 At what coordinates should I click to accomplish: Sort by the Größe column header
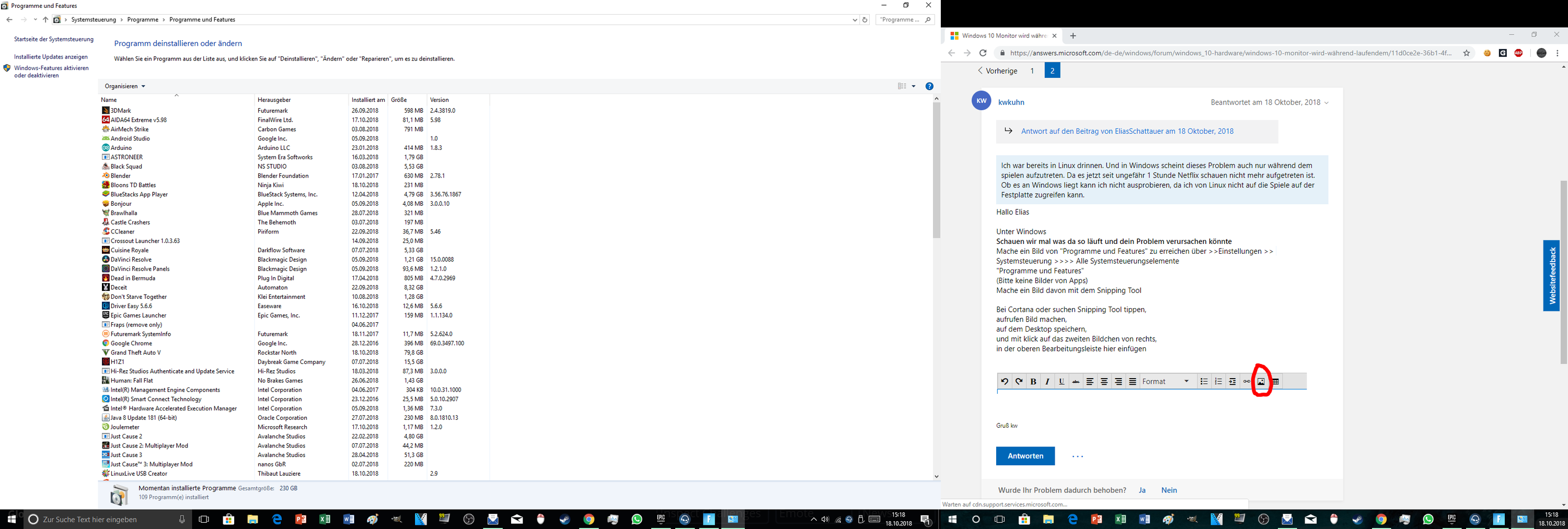point(407,99)
